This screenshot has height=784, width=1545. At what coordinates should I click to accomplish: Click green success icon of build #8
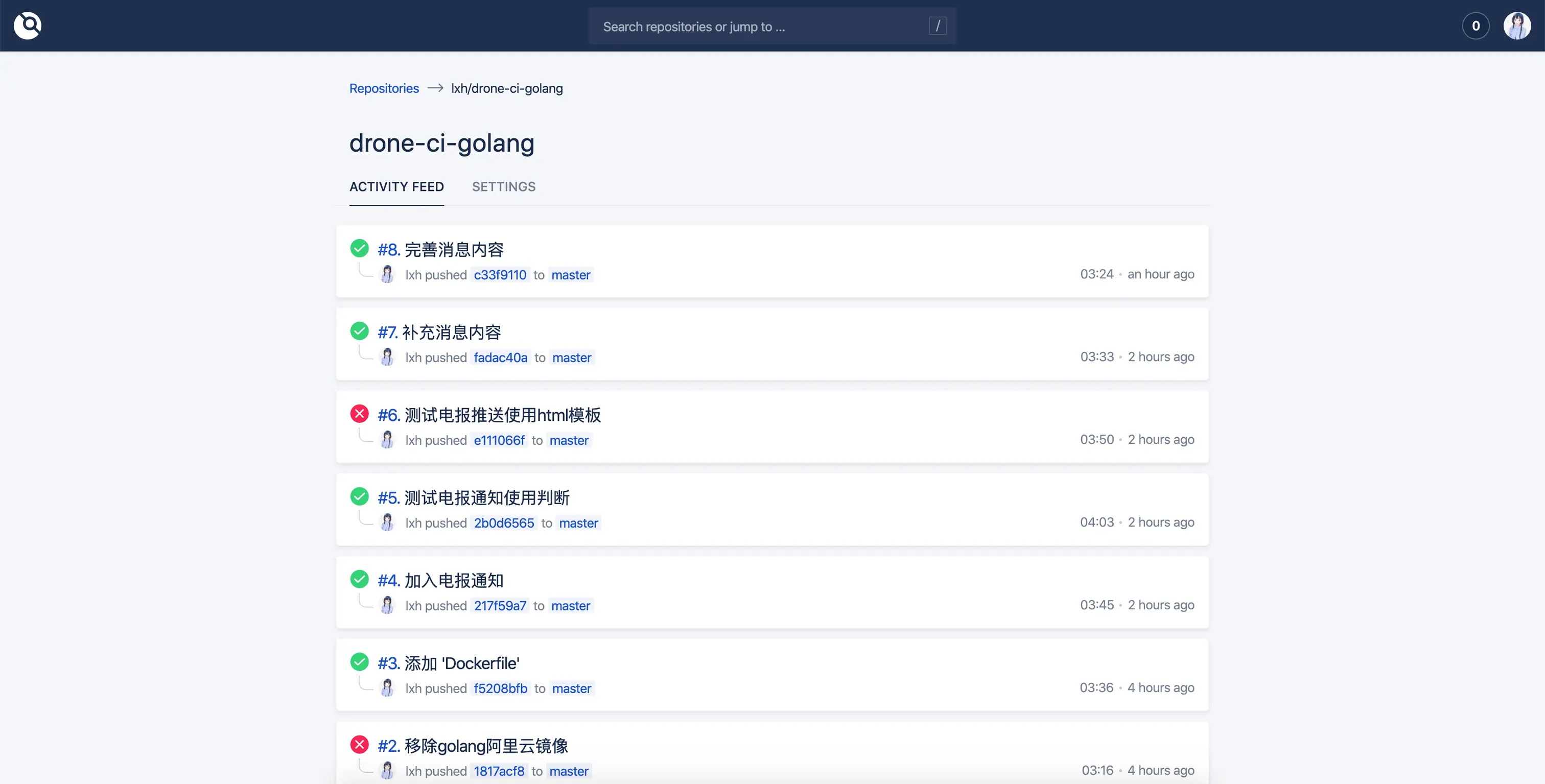359,248
